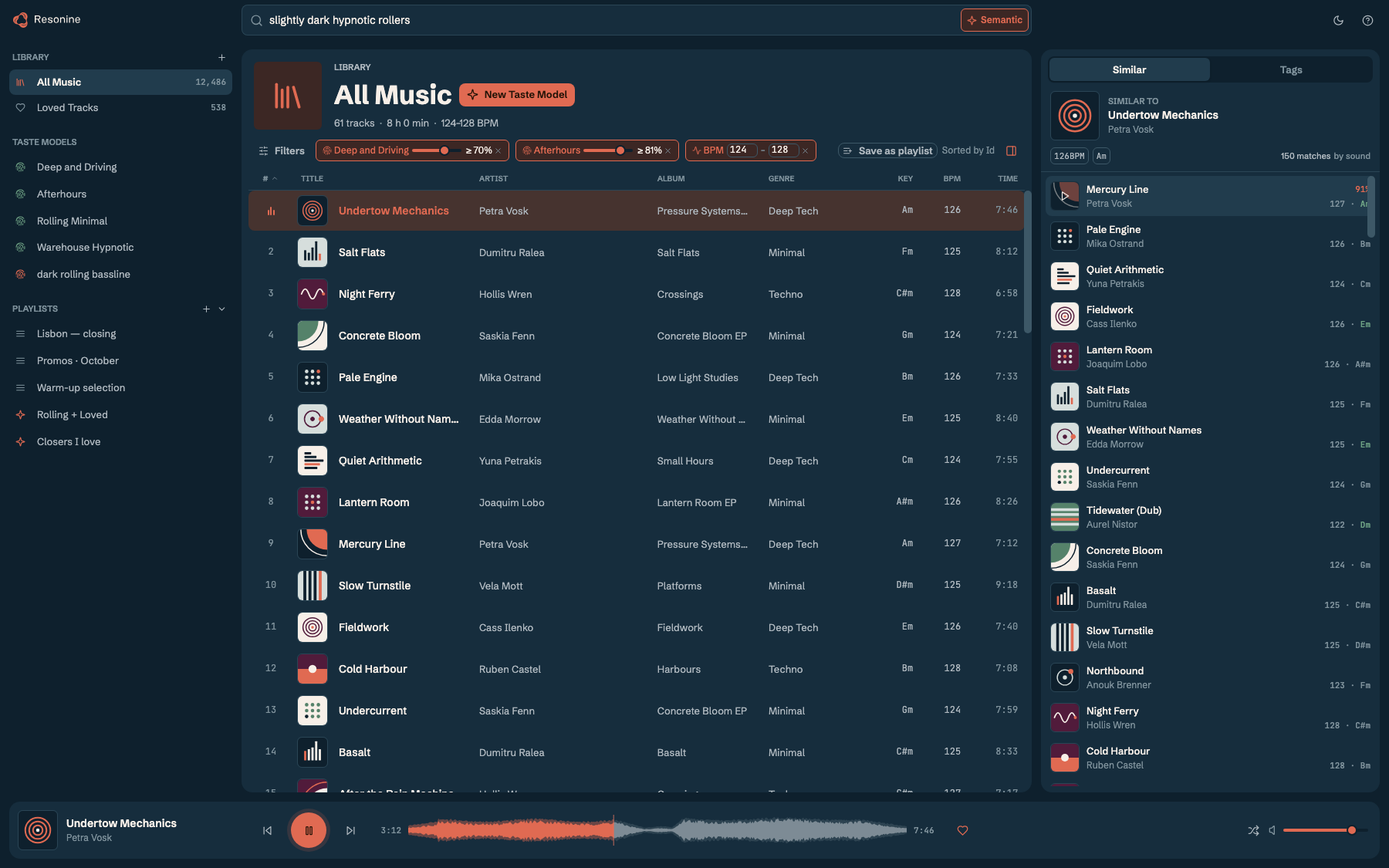Skip to the next track
1389x868 pixels.
(350, 831)
